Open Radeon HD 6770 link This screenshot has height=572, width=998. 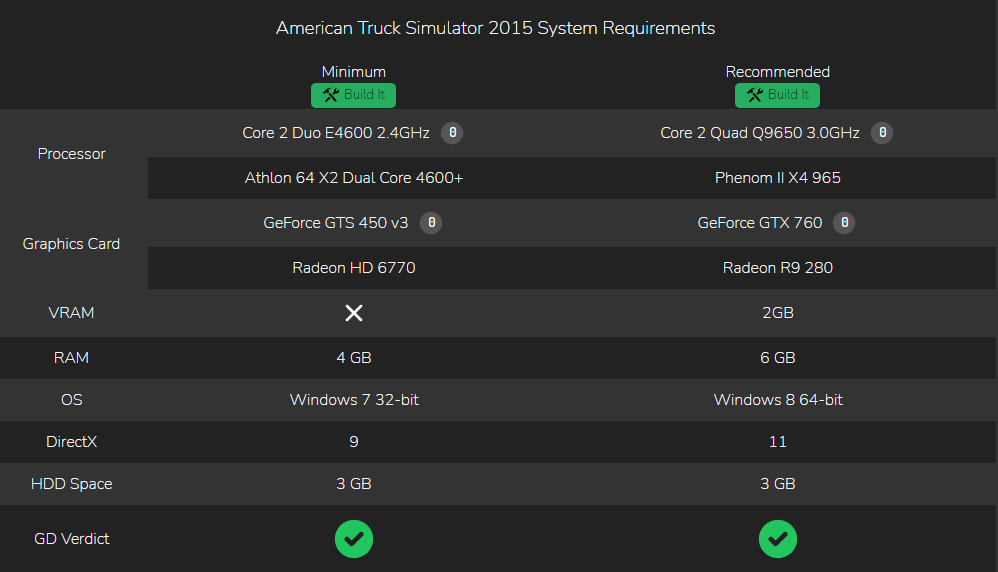354,268
